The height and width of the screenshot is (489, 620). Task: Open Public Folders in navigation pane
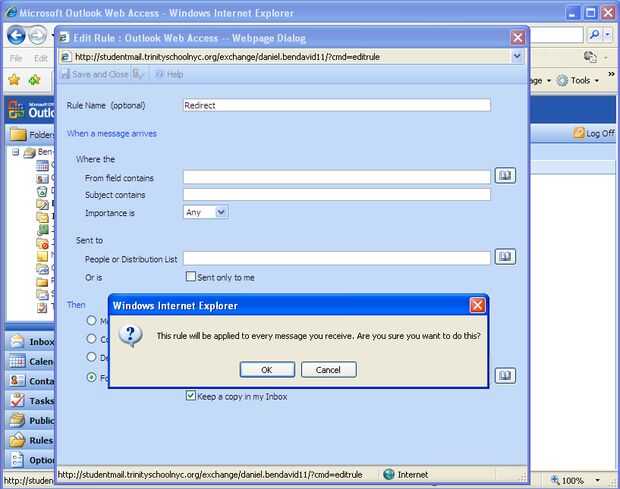(30, 420)
